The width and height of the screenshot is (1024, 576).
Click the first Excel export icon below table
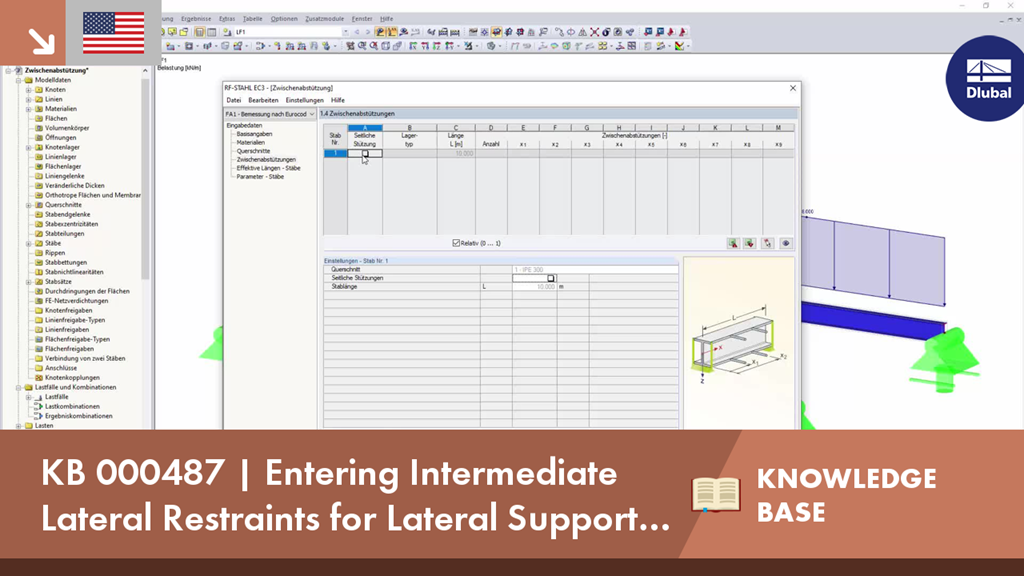(x=733, y=243)
